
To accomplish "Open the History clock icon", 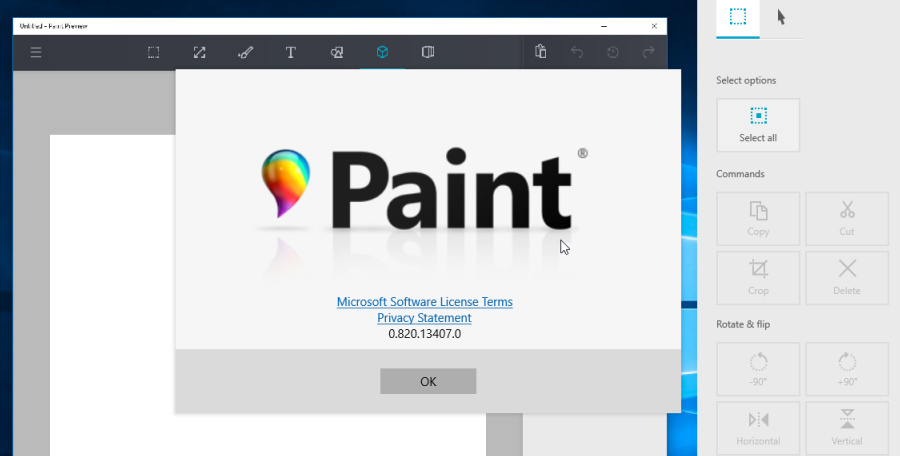I will 613,52.
